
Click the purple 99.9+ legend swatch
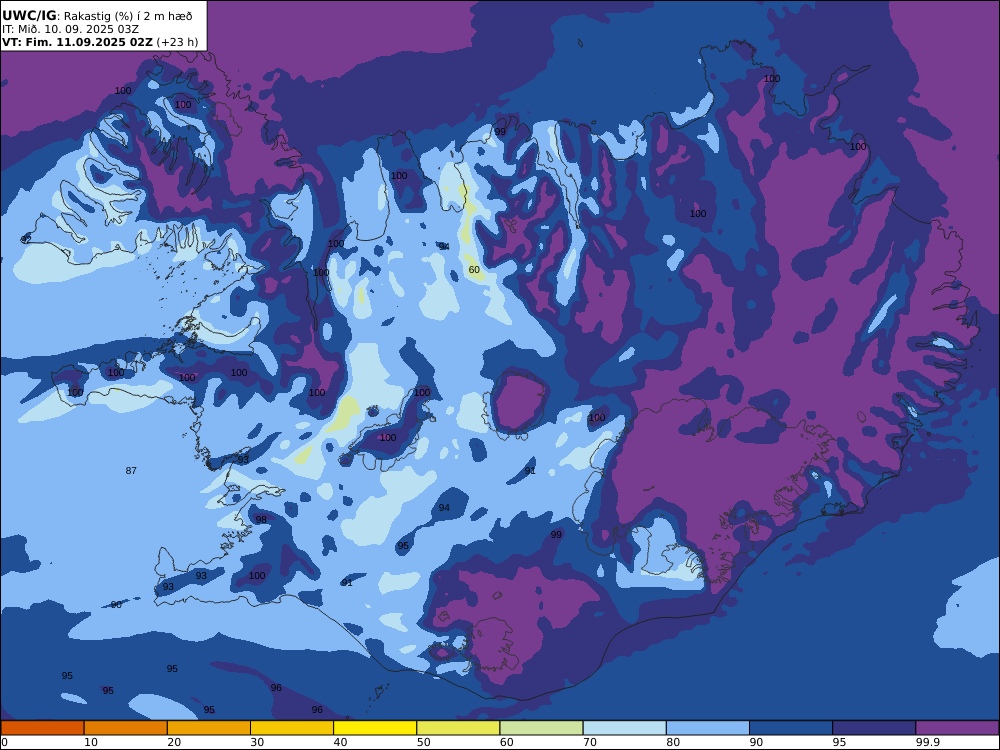click(958, 728)
